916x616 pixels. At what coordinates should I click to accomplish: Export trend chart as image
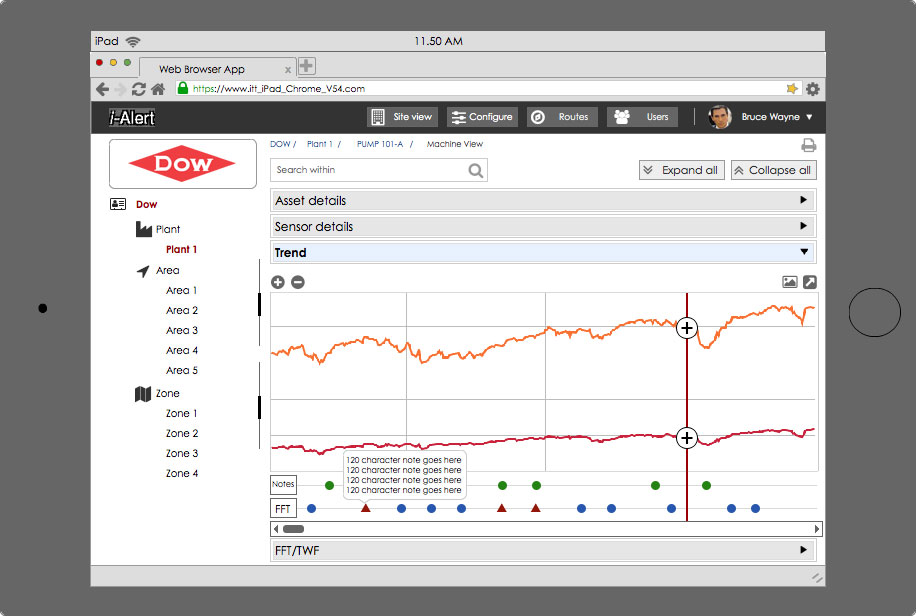click(x=789, y=282)
